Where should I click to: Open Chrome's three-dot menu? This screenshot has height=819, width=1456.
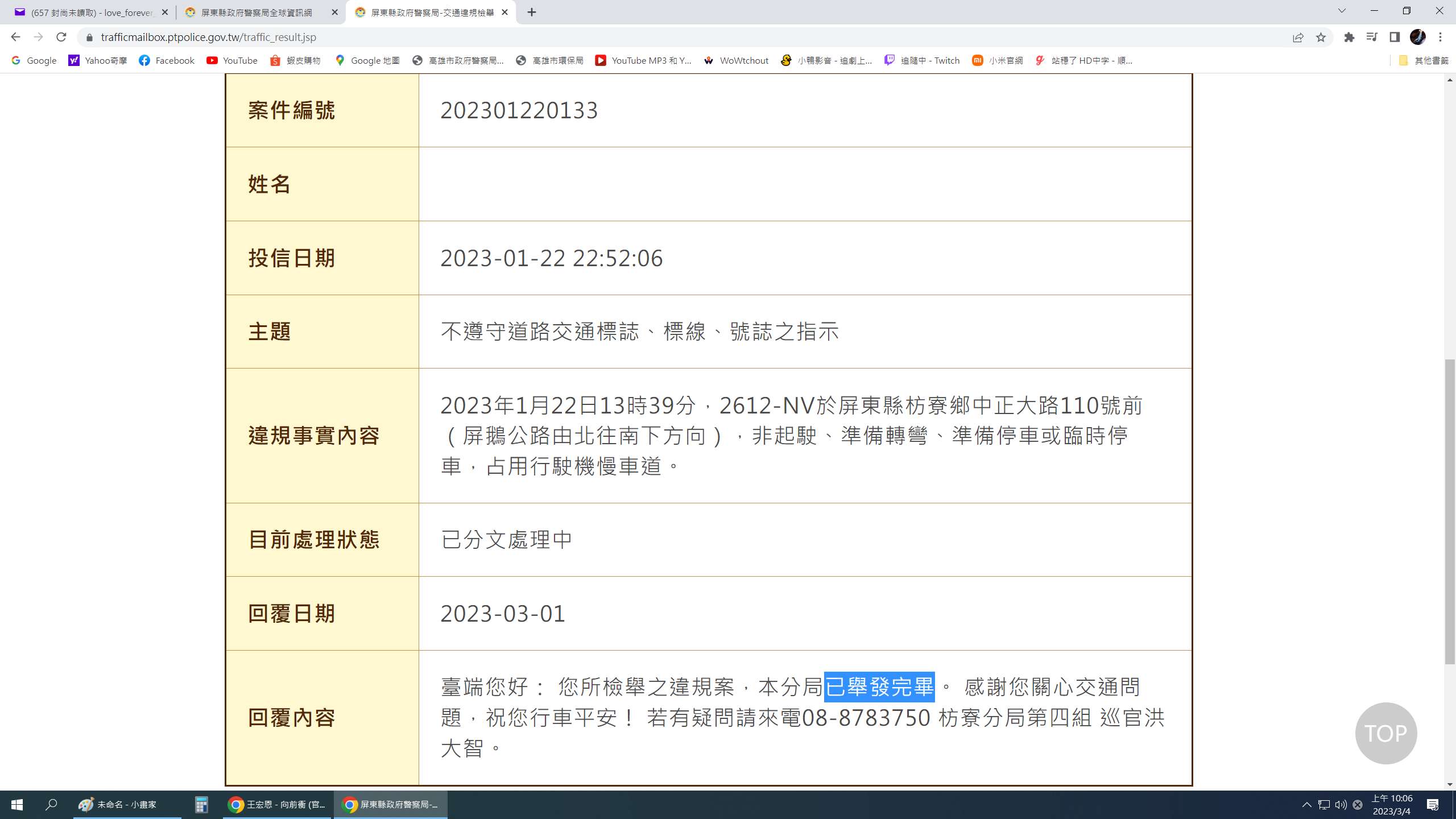pos(1440,38)
